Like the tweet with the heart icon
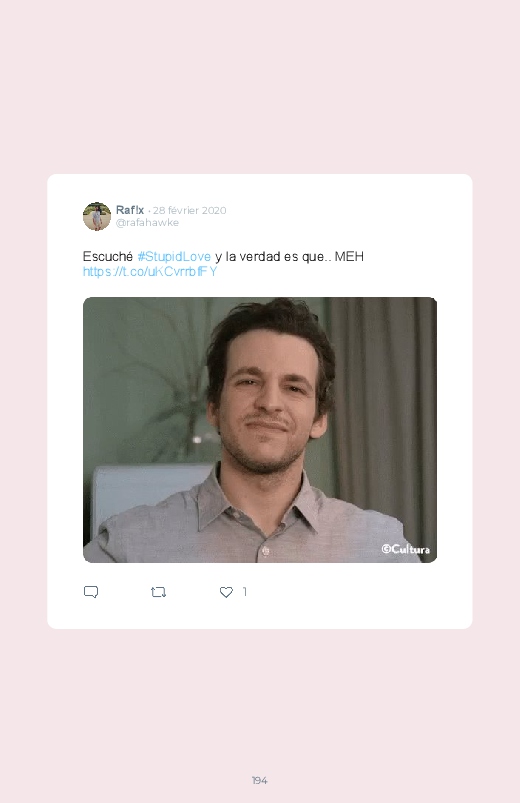520x803 pixels. point(226,592)
